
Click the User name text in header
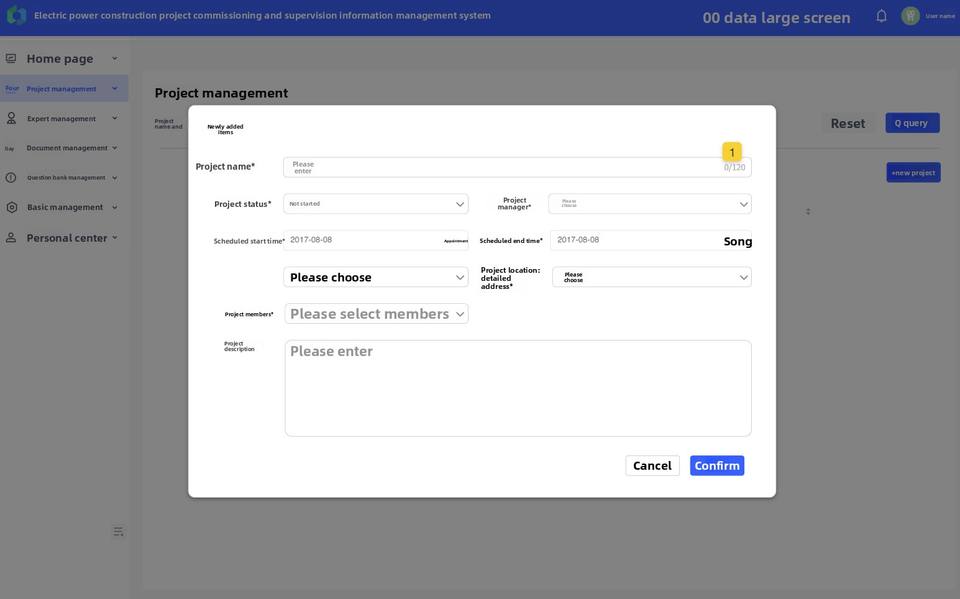coord(940,16)
